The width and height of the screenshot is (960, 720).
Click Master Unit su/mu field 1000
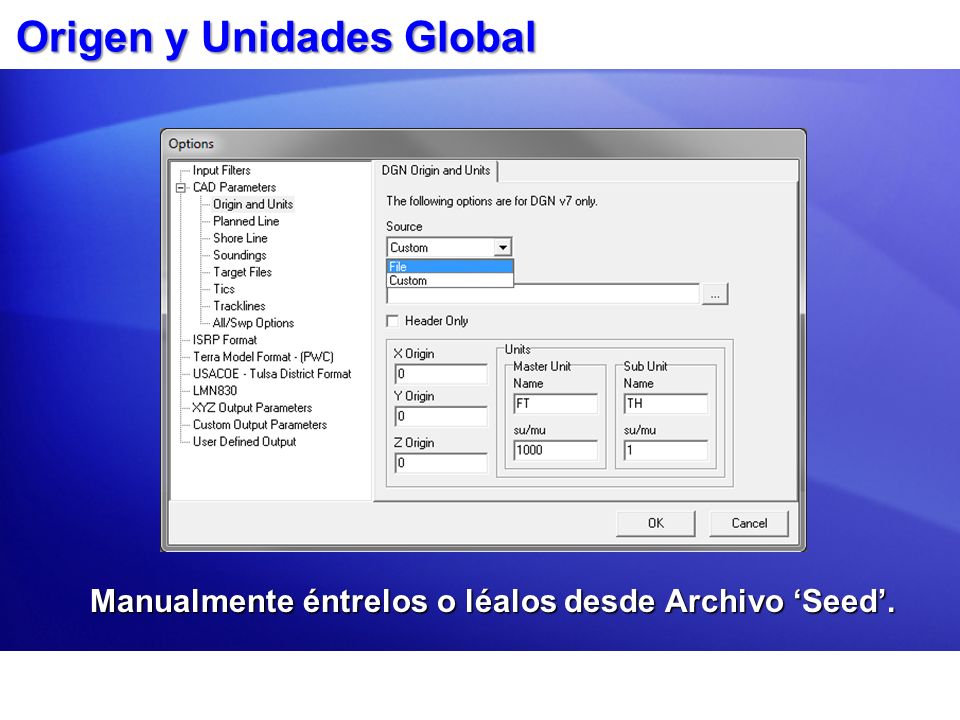pyautogui.click(x=556, y=450)
